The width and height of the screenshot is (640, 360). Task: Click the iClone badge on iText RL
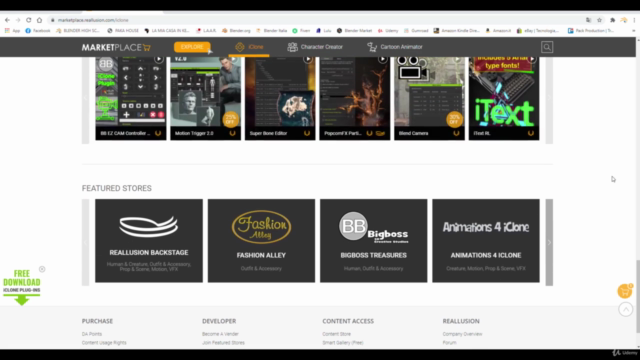531,133
